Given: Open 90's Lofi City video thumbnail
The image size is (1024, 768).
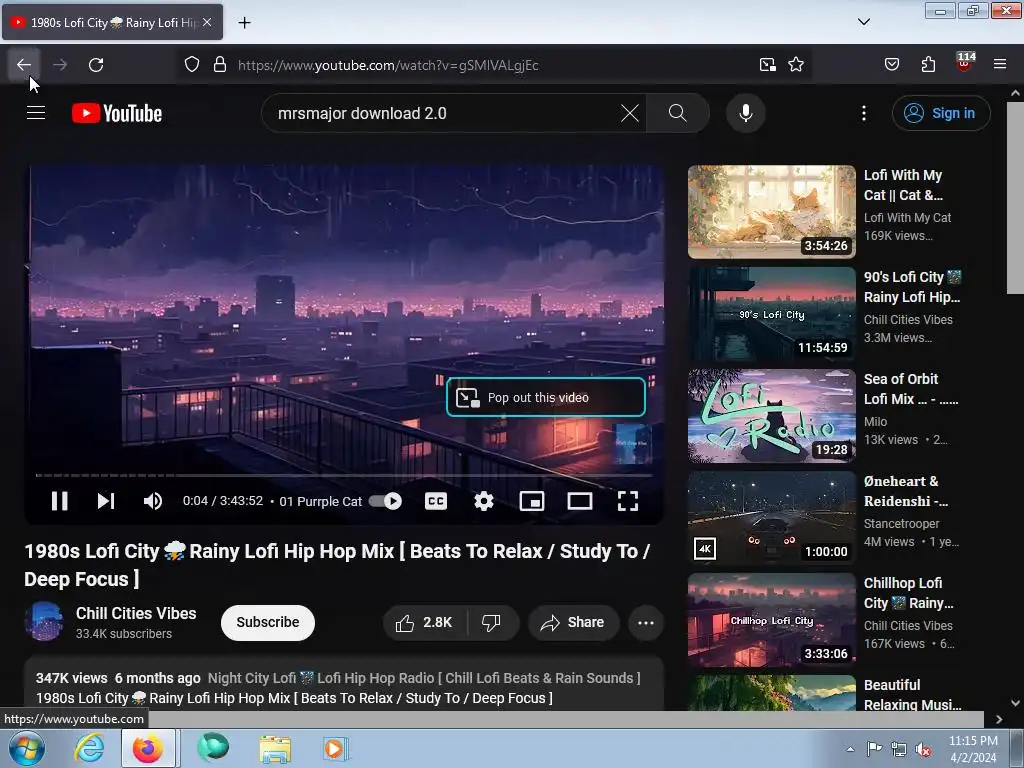Looking at the screenshot, I should (x=771, y=313).
